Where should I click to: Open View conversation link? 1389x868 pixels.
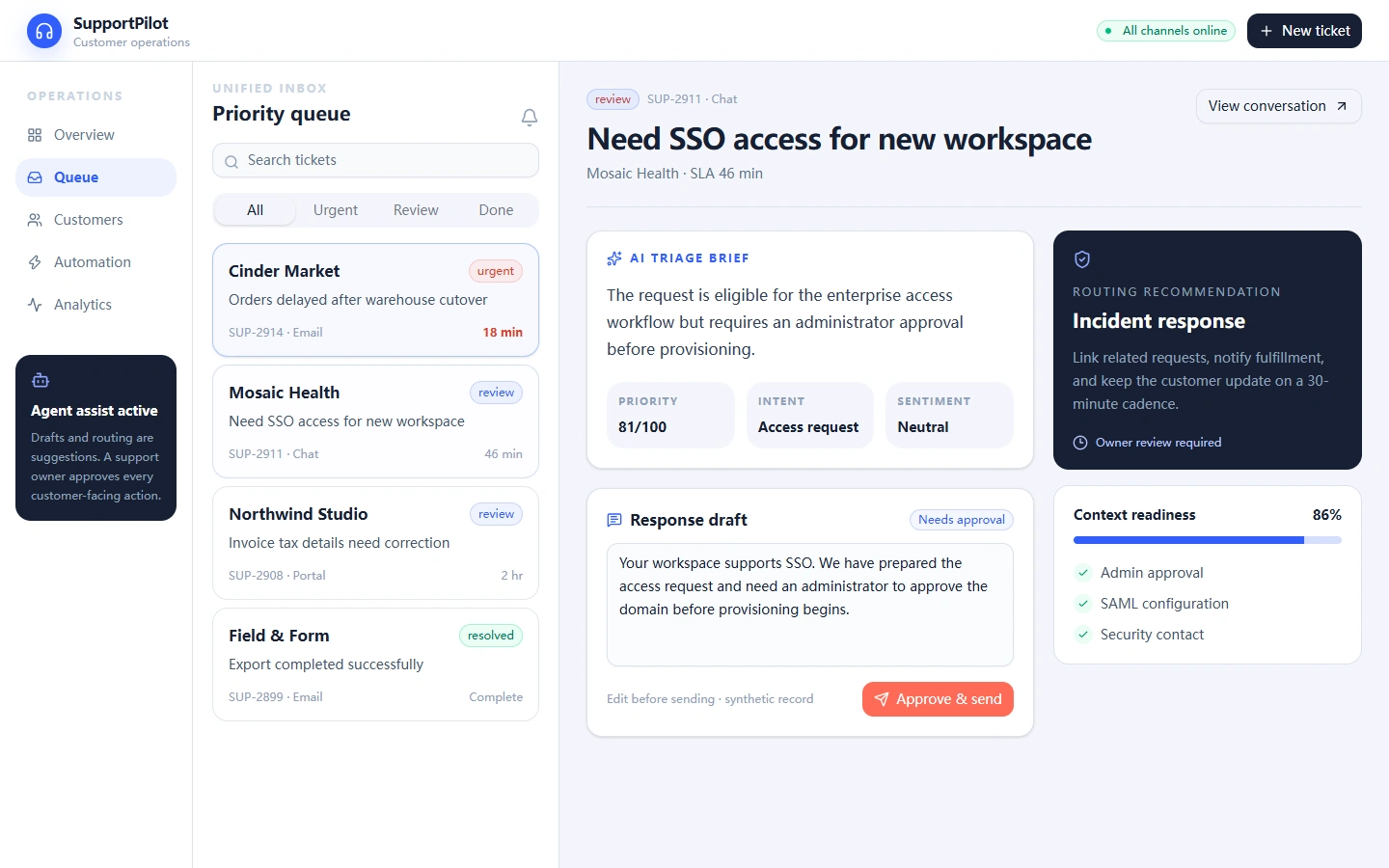coord(1278,106)
